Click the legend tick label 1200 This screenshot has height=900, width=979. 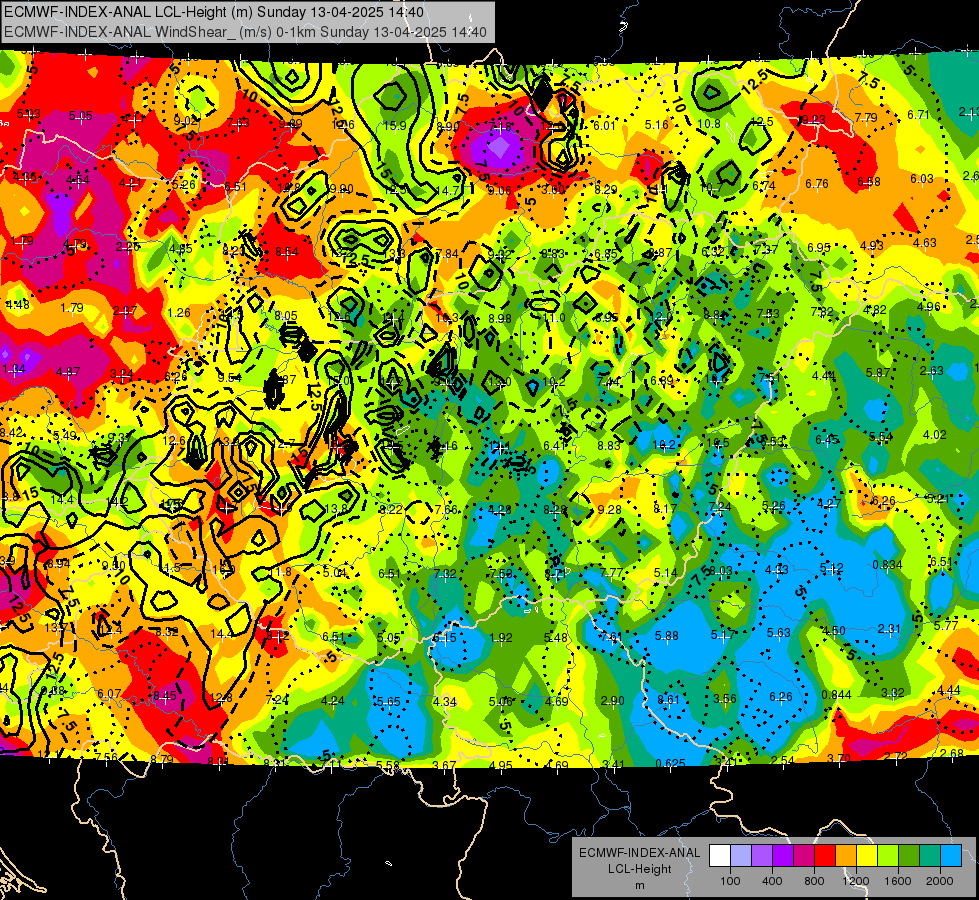[856, 881]
